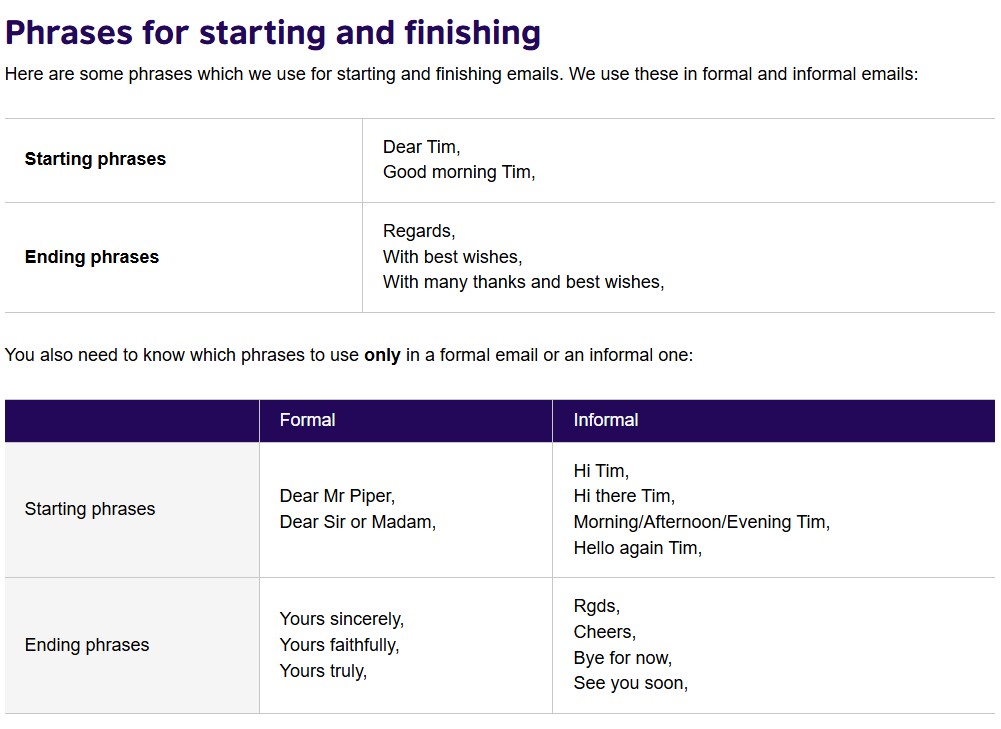Click the "Hello again Tim," phrase
The image size is (1001, 729).
pyautogui.click(x=637, y=548)
